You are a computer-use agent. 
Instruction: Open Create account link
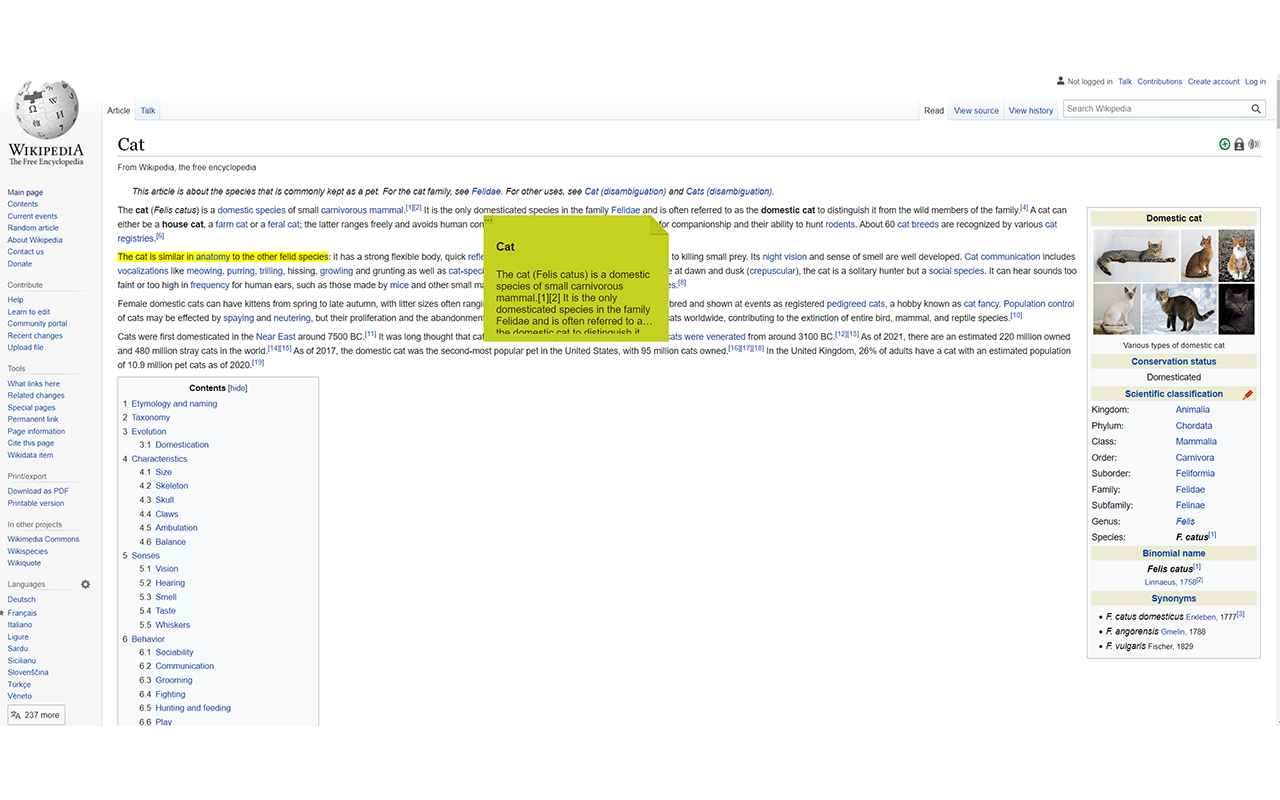tap(1214, 82)
